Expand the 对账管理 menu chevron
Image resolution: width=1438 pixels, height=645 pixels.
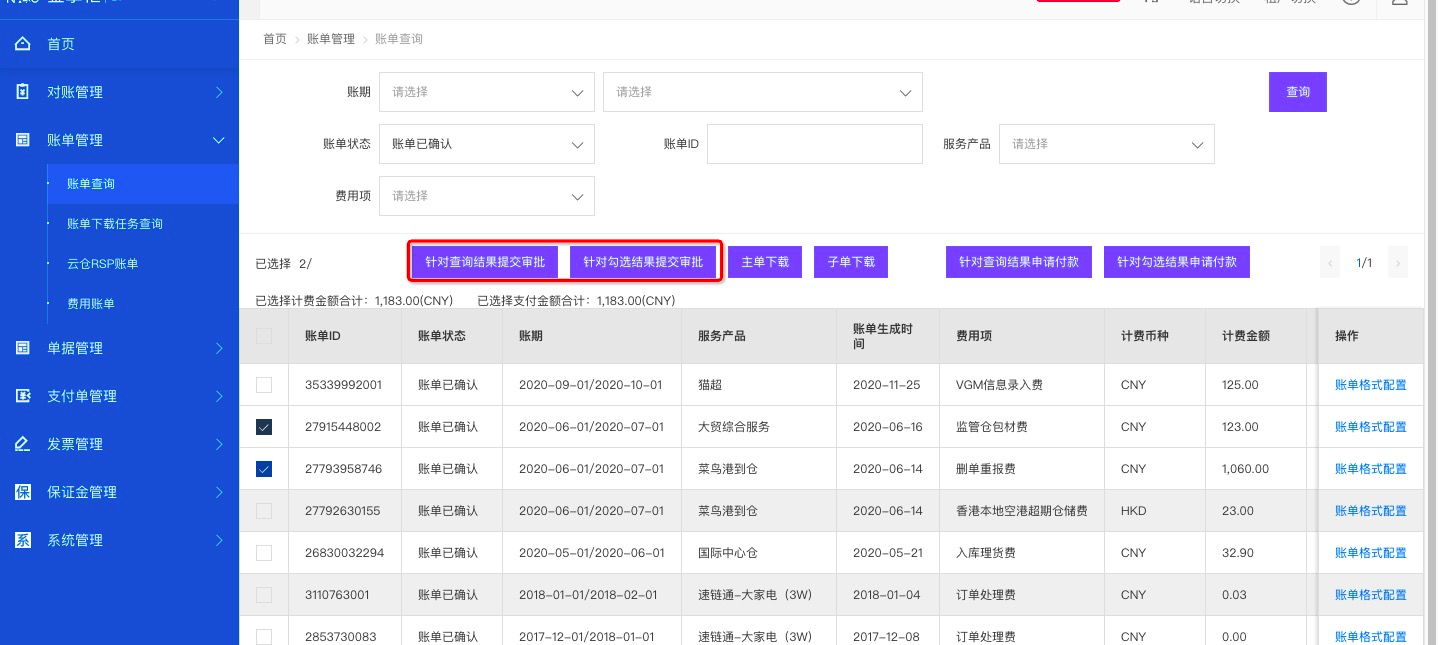(219, 92)
